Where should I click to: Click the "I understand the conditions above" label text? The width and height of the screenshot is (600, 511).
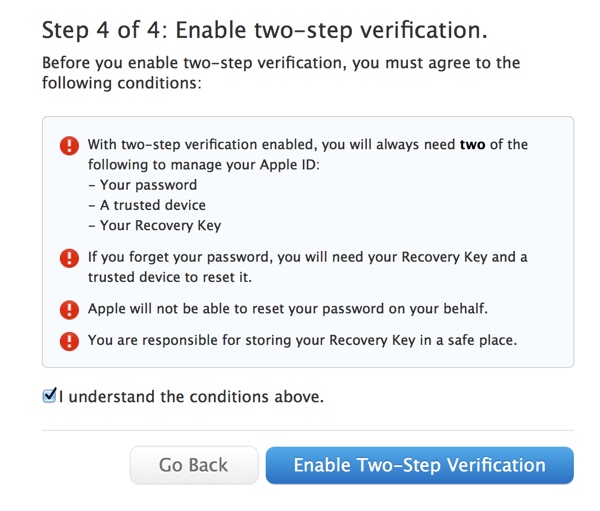tap(192, 397)
